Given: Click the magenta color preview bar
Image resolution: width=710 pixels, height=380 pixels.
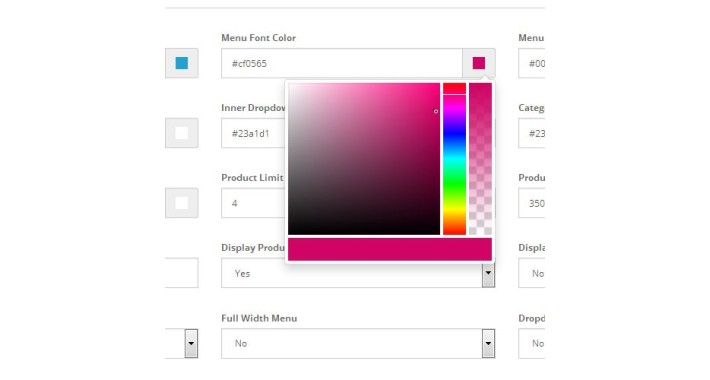Looking at the screenshot, I should pos(390,249).
